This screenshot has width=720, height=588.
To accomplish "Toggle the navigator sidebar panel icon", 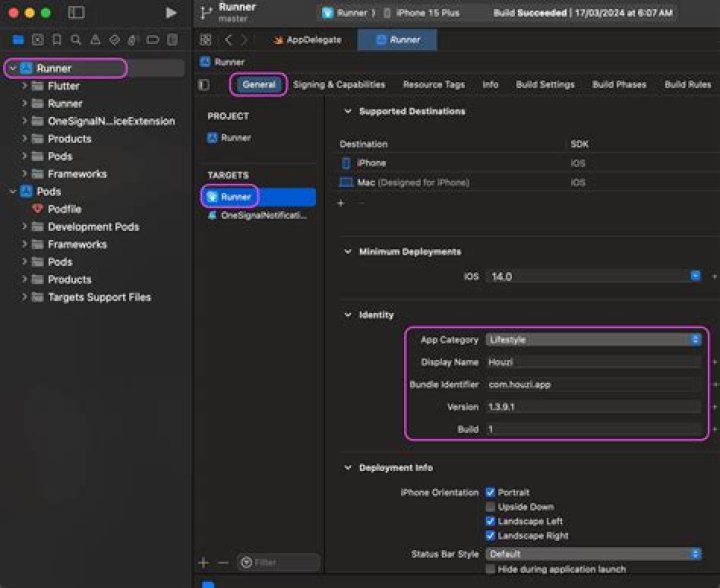I will tap(76, 12).
